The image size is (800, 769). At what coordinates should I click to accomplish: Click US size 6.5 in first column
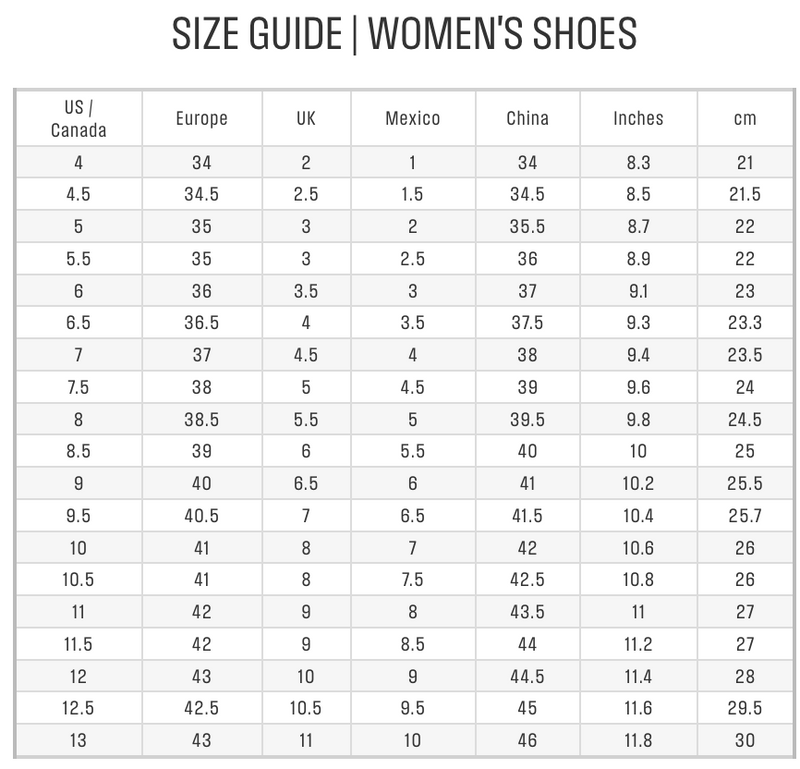click(78, 323)
